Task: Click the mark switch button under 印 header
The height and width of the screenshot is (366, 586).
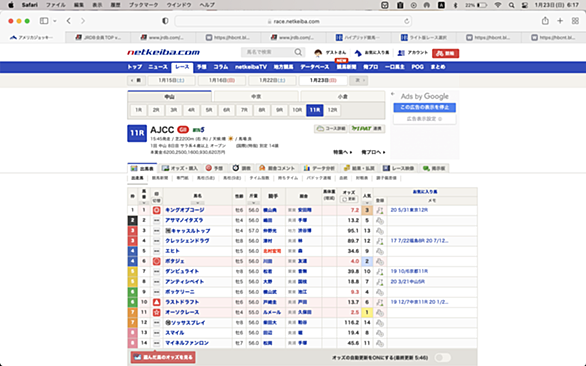Action: coord(156,201)
